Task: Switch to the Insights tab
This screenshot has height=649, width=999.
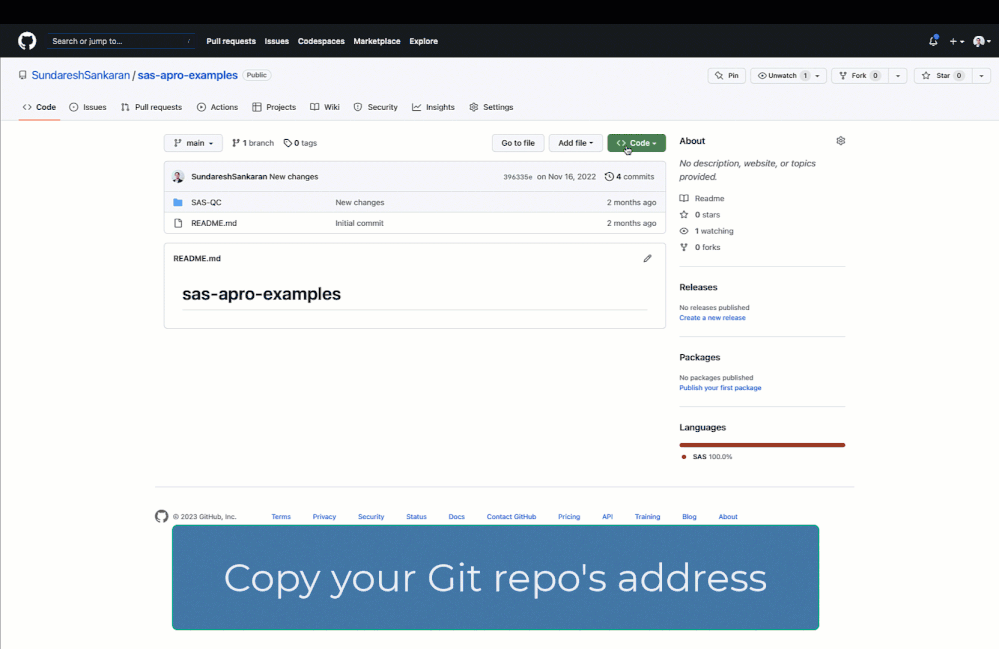Action: (x=433, y=107)
